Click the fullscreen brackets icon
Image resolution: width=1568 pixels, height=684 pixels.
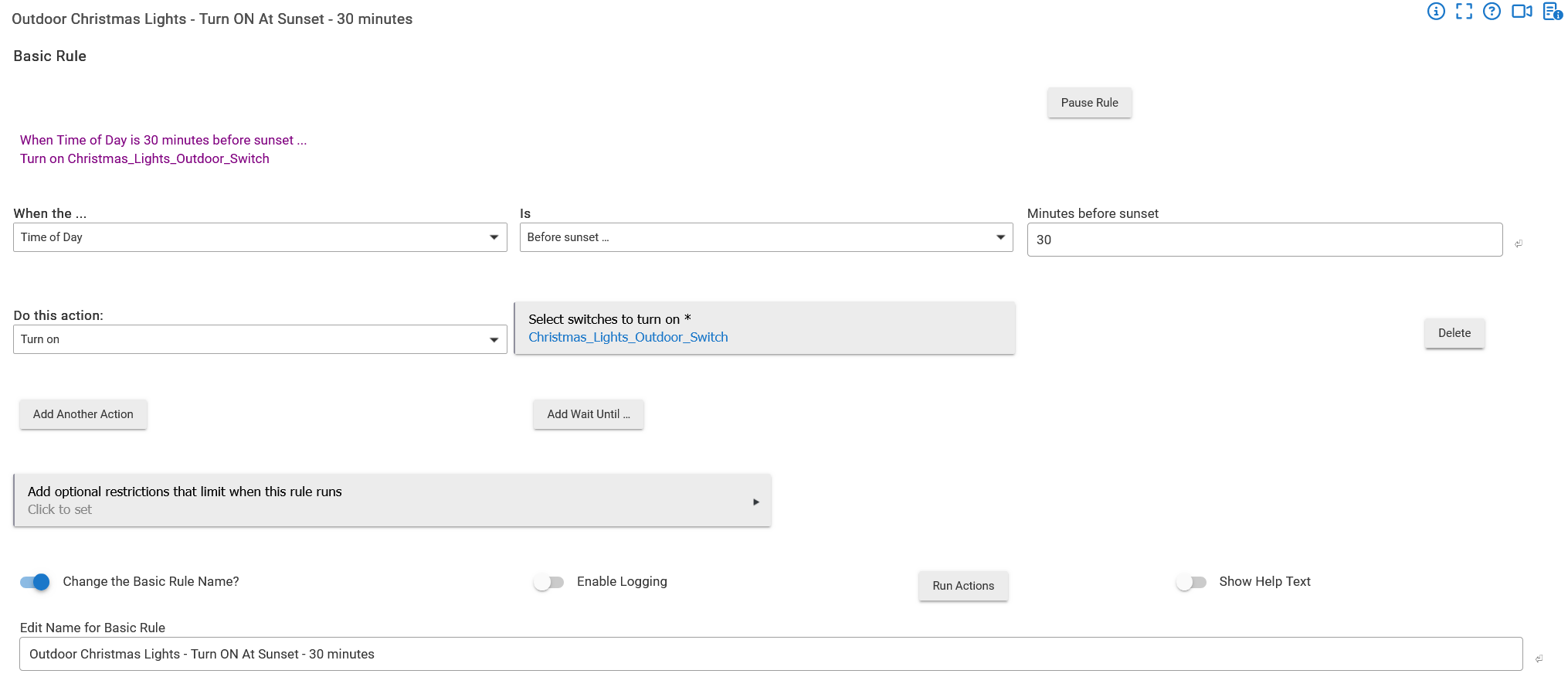point(1464,12)
